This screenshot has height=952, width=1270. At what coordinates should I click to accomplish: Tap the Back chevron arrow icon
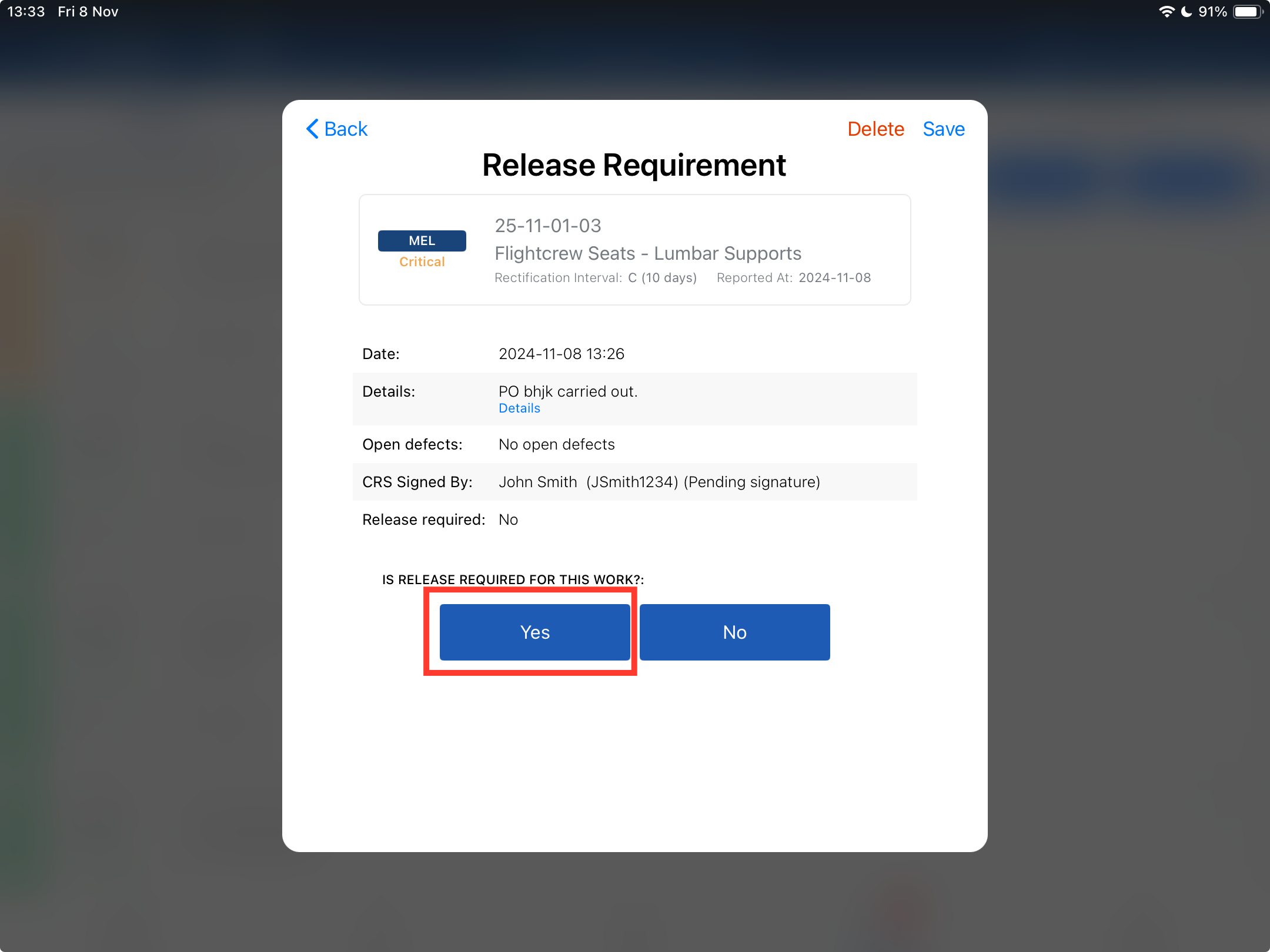(x=313, y=129)
